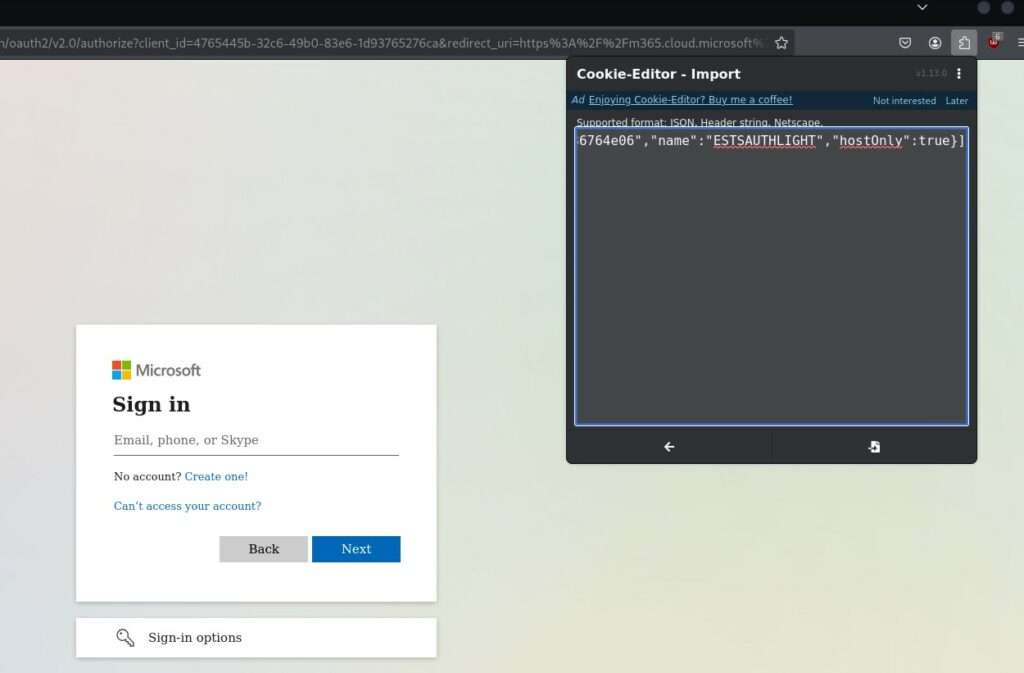Click the Microsoft logo

click(x=156, y=370)
